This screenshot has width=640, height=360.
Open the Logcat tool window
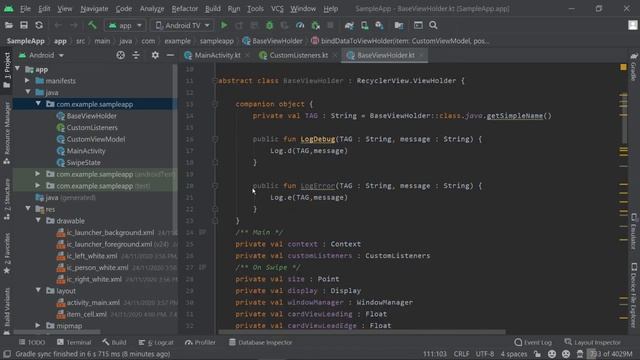156,342
